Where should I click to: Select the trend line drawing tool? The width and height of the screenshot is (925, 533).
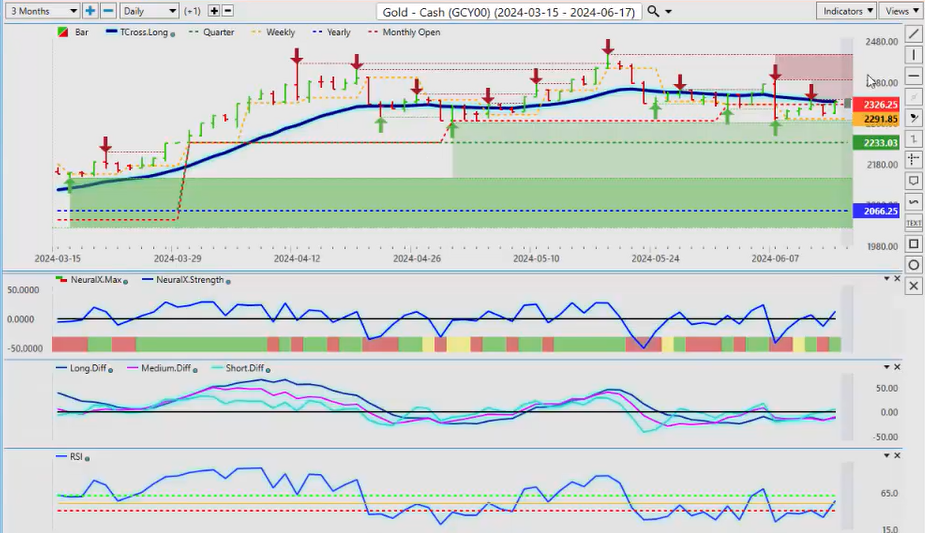click(x=913, y=34)
